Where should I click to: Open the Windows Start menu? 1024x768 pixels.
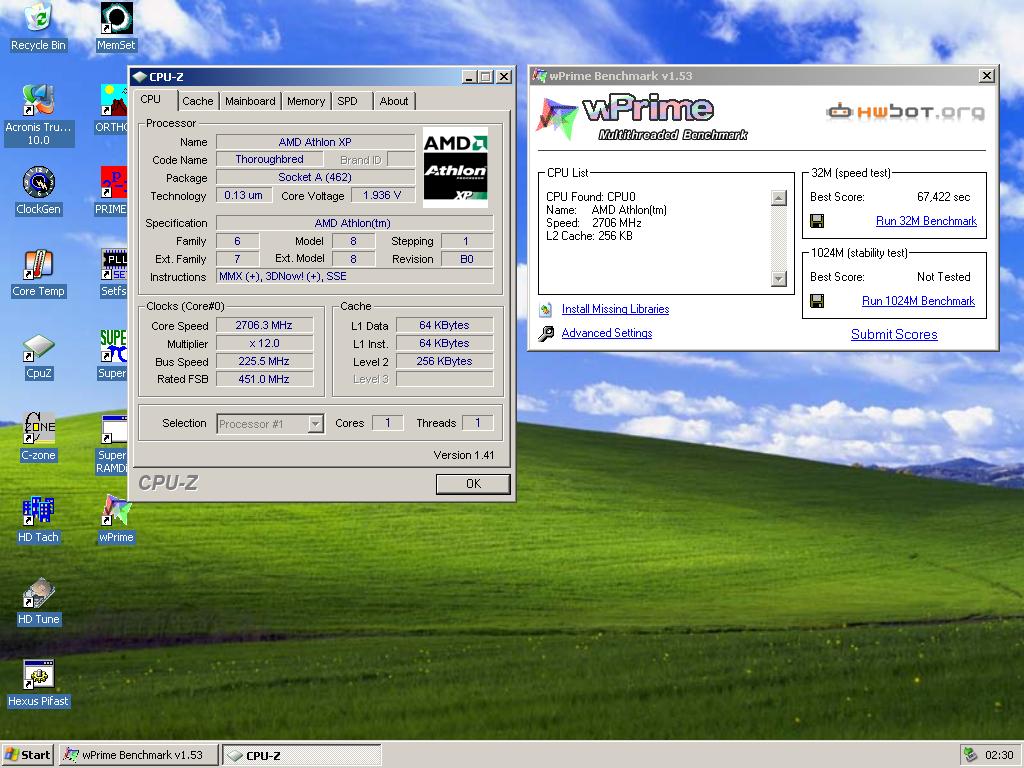(27, 755)
